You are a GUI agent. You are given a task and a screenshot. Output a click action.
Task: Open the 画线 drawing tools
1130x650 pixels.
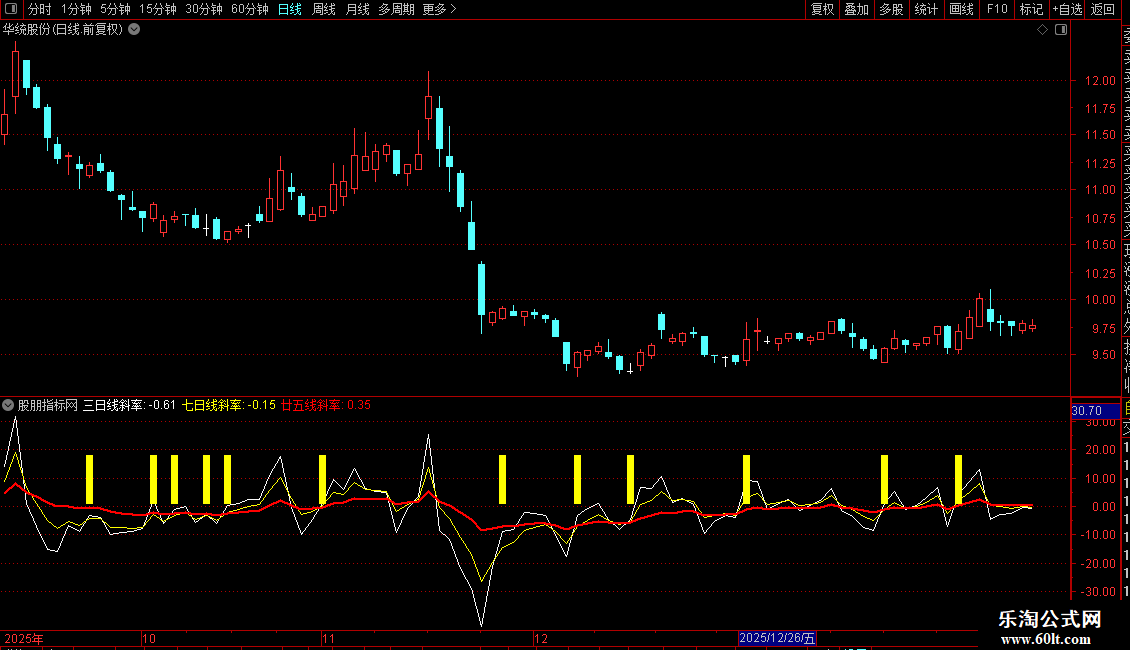tap(961, 9)
